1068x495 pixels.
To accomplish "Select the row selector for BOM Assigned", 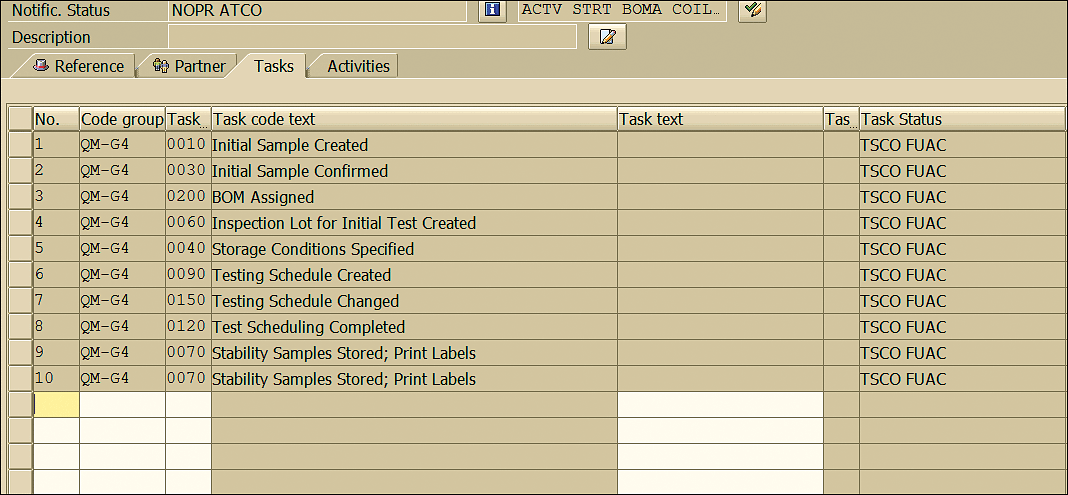I will click(21, 197).
